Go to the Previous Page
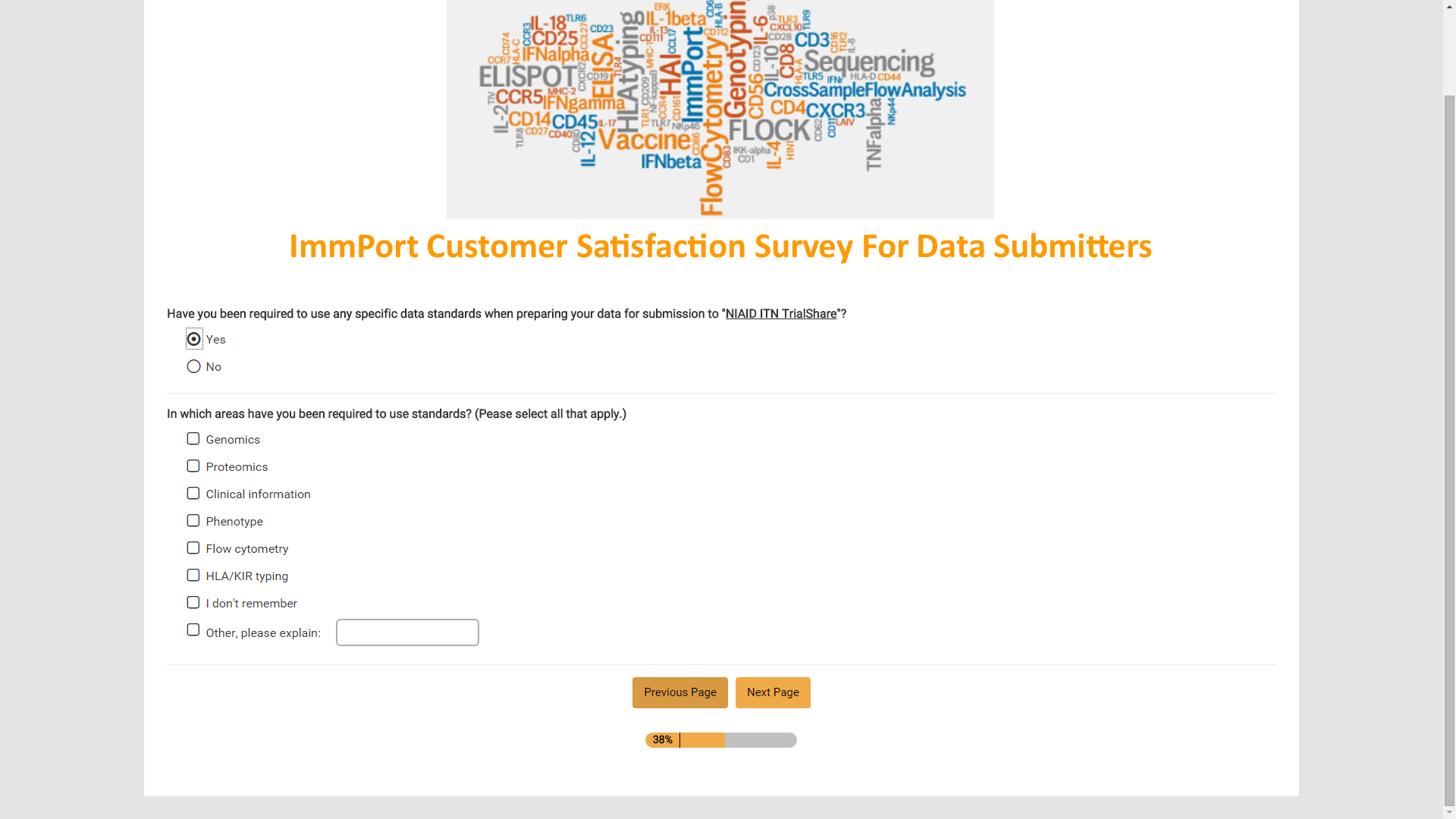 pos(679,692)
